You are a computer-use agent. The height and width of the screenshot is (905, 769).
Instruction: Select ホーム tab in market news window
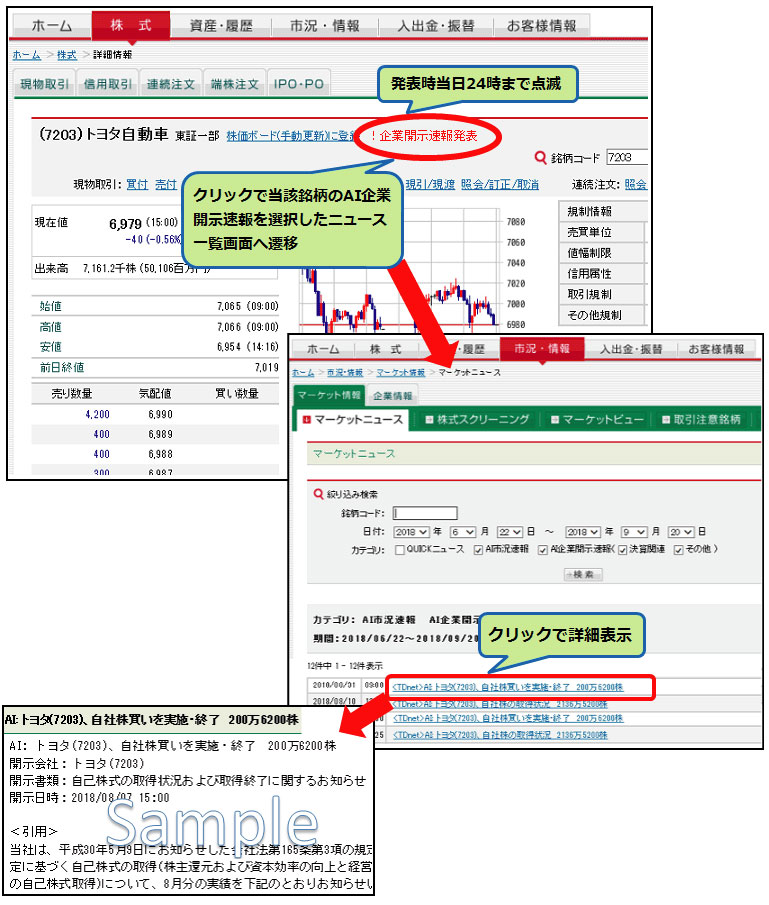click(323, 349)
